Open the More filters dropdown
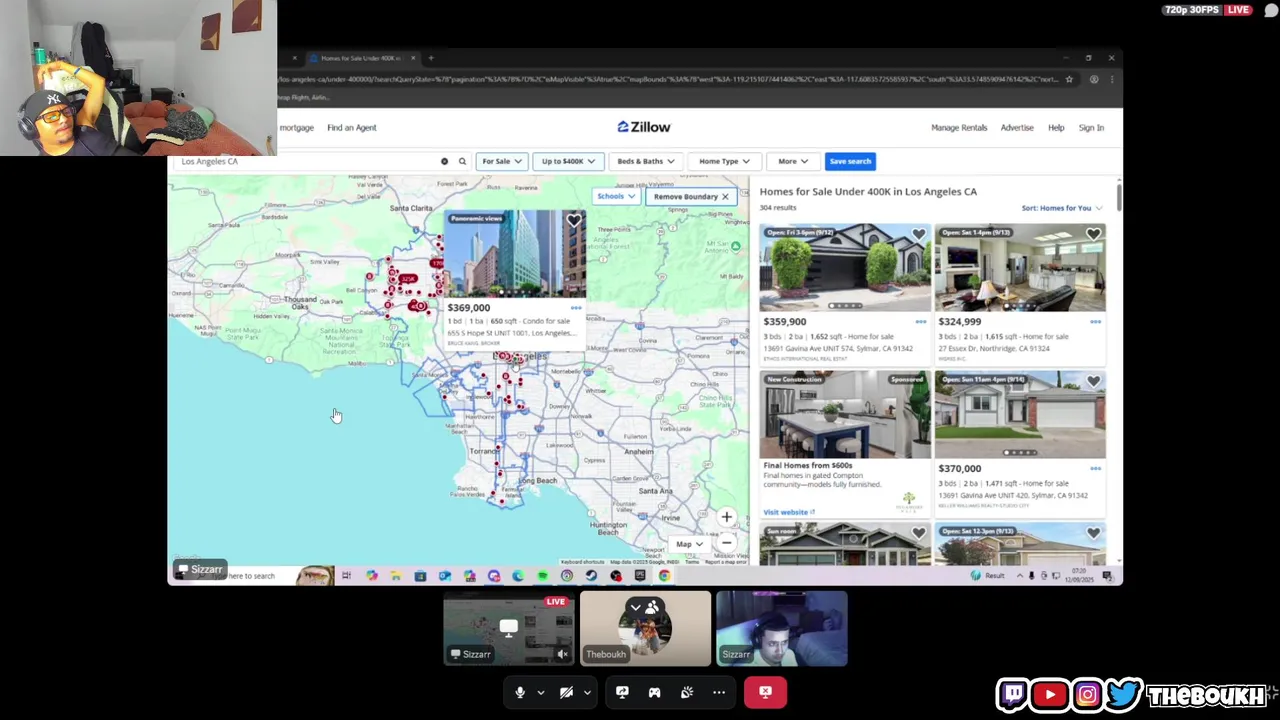The height and width of the screenshot is (720, 1280). click(x=792, y=161)
